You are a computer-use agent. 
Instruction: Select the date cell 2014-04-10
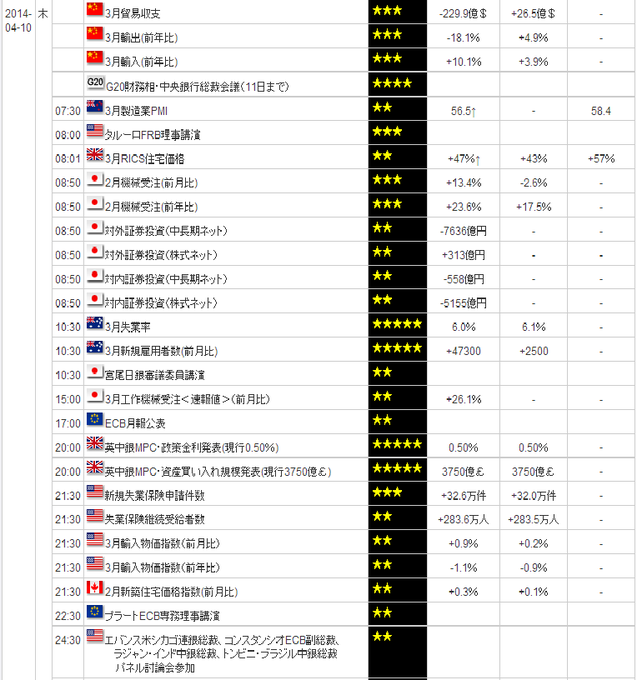point(18,20)
